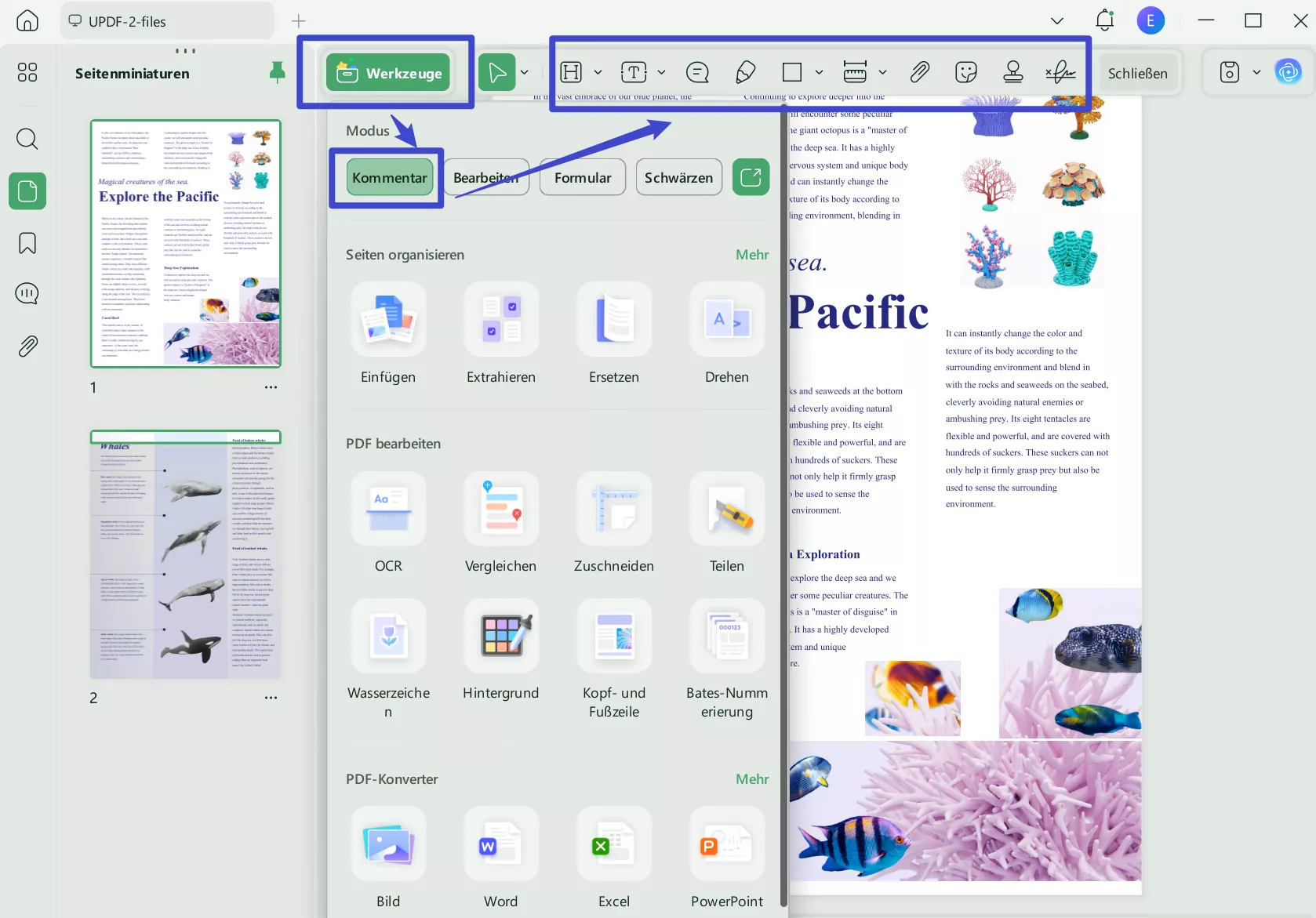The height and width of the screenshot is (918, 1316).
Task: Show more Seiten organisieren options via Mehr
Action: tap(752, 255)
